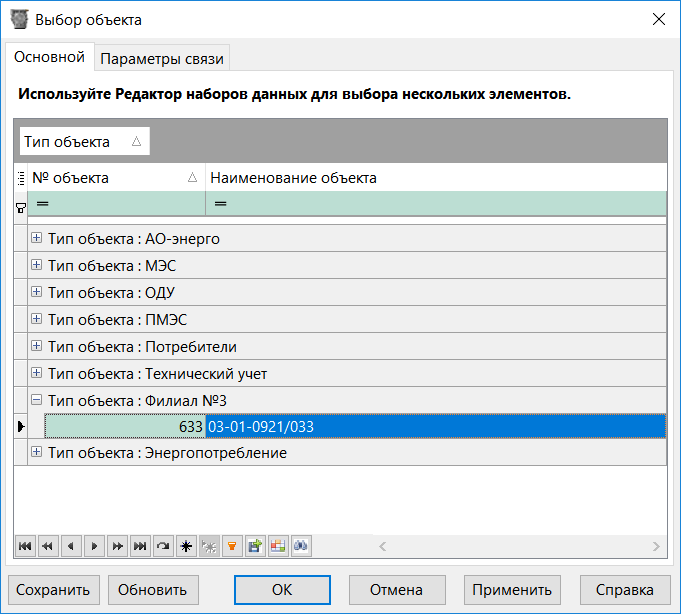Click filter field under Наименование объекта
This screenshot has height=614, width=681.
[435, 204]
